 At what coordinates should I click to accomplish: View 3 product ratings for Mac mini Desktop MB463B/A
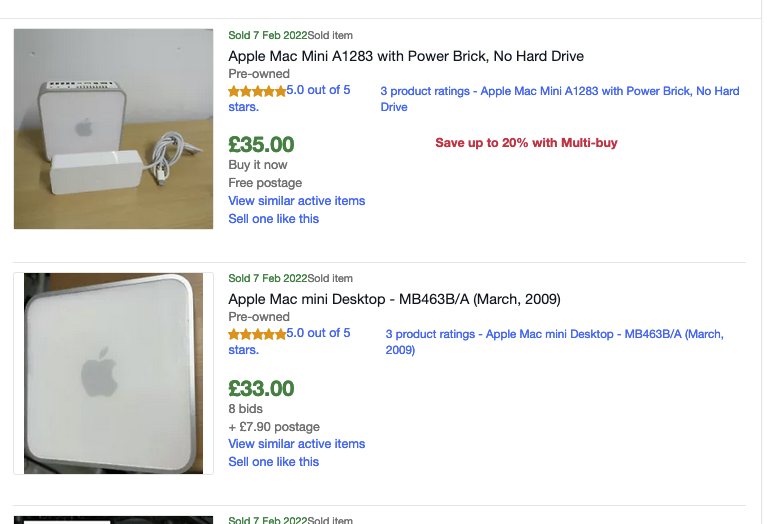554,334
